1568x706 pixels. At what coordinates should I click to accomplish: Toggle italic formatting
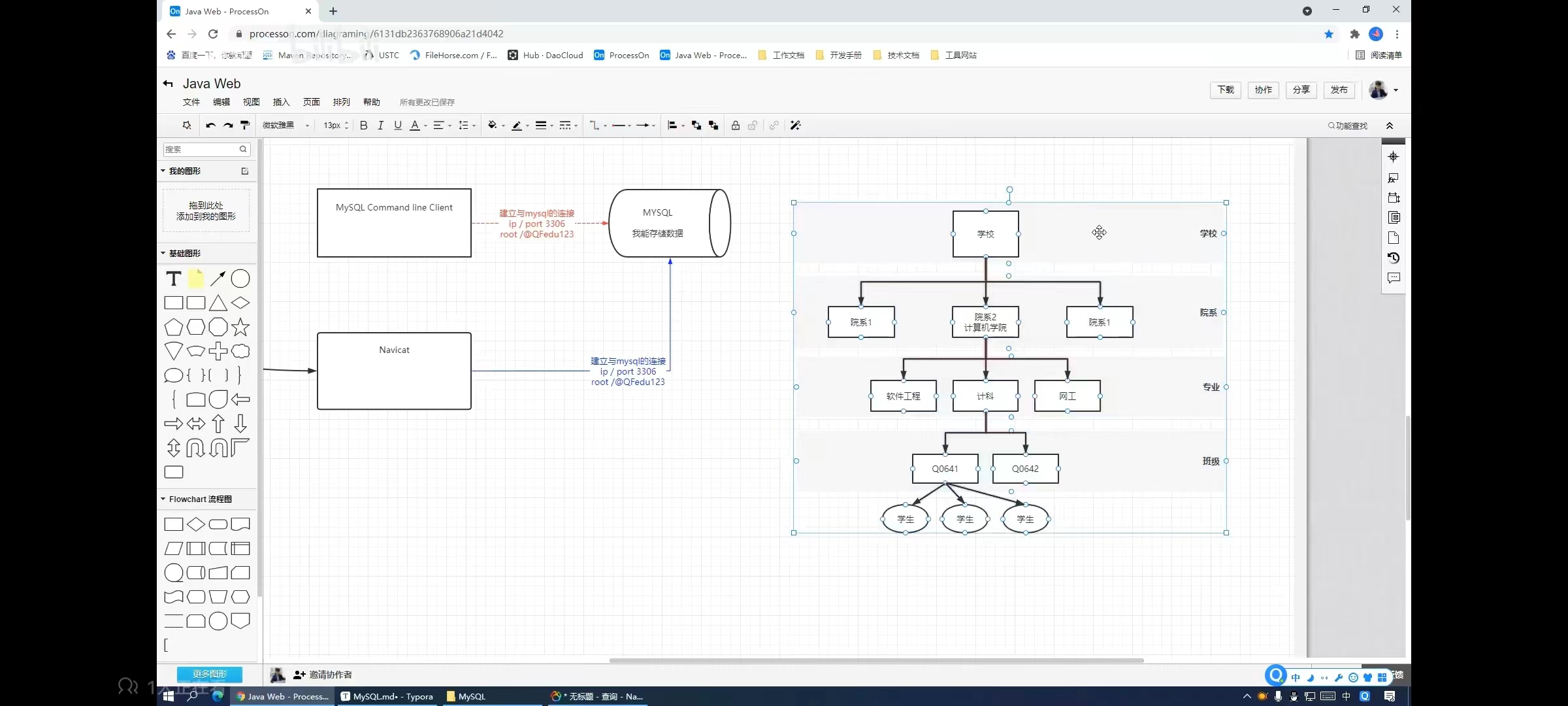380,126
